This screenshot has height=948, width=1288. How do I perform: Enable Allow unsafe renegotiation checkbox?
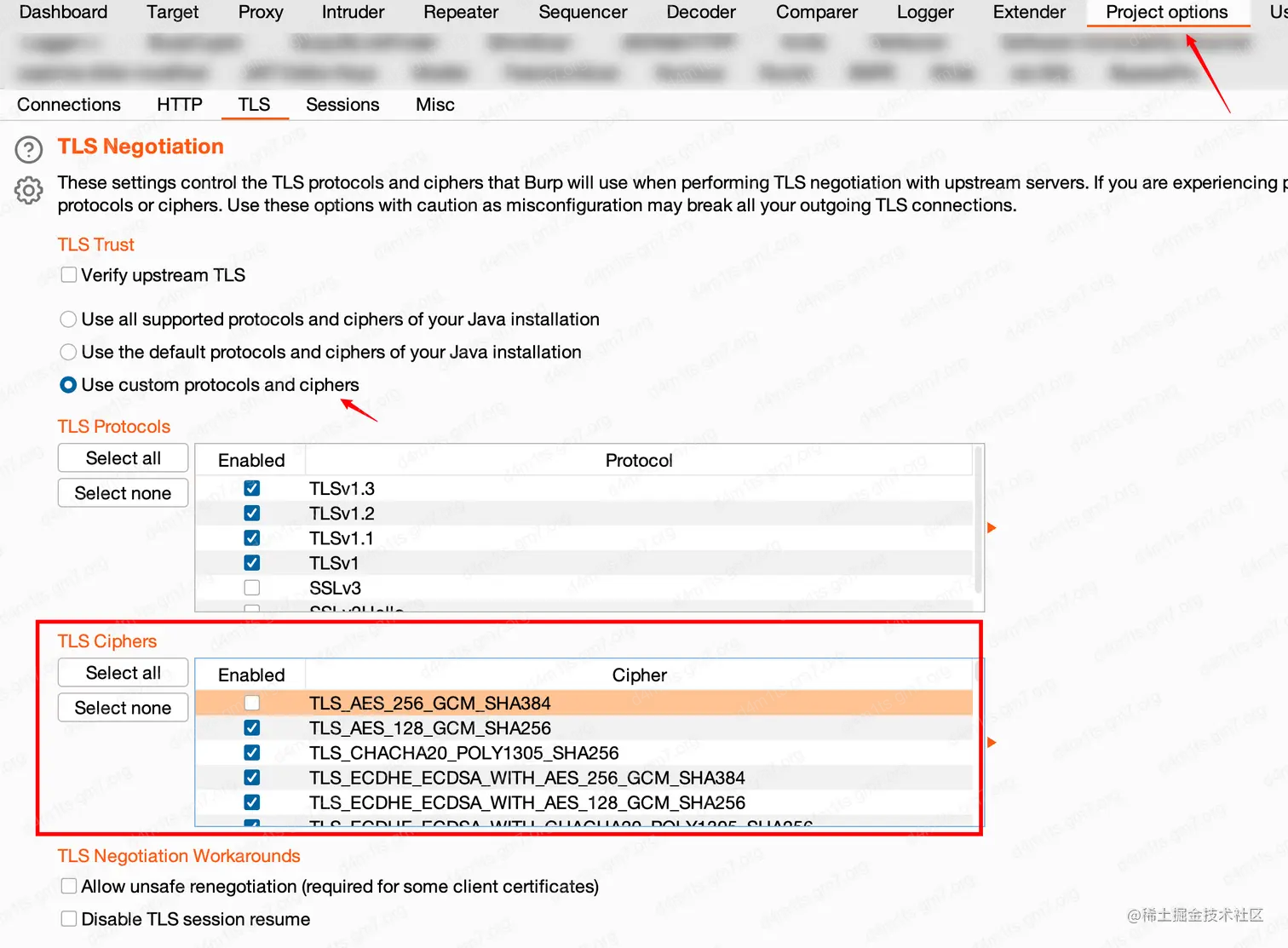69,886
